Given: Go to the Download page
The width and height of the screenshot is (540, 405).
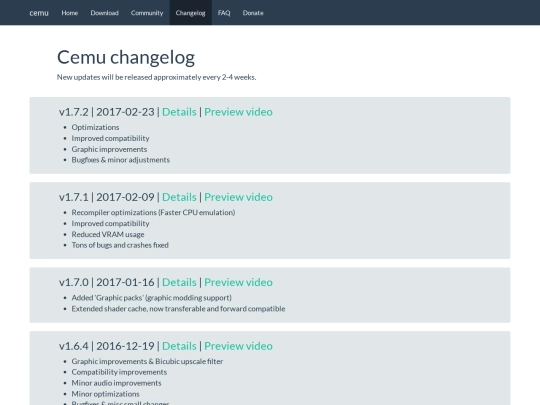Looking at the screenshot, I should tap(104, 13).
